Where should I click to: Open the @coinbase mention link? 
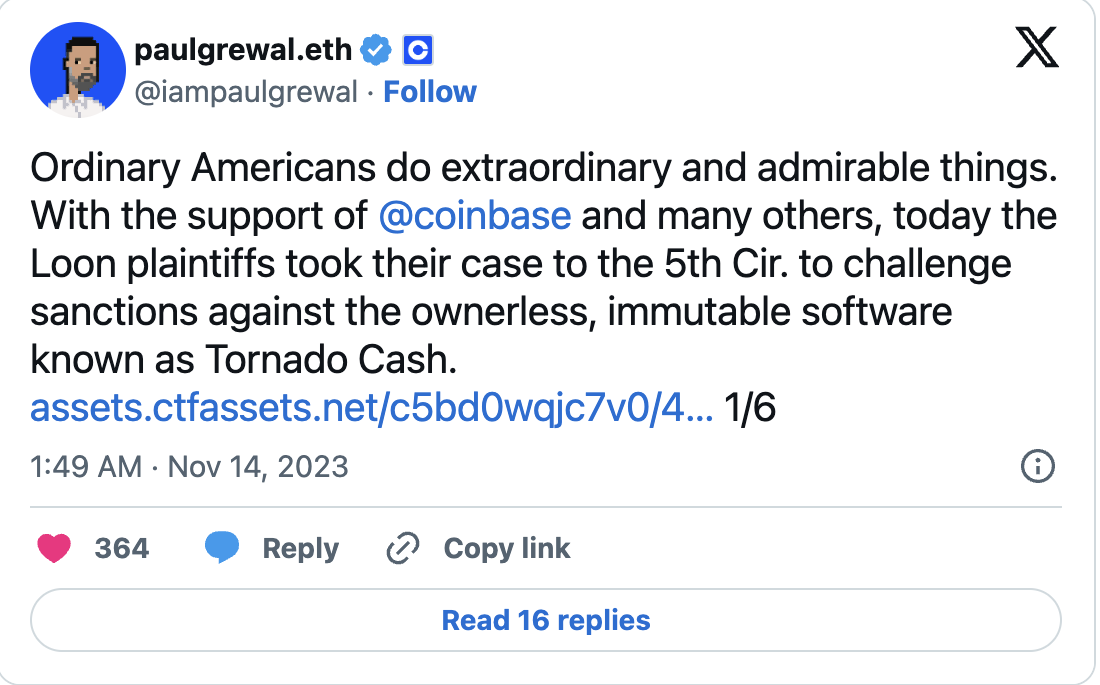(475, 216)
